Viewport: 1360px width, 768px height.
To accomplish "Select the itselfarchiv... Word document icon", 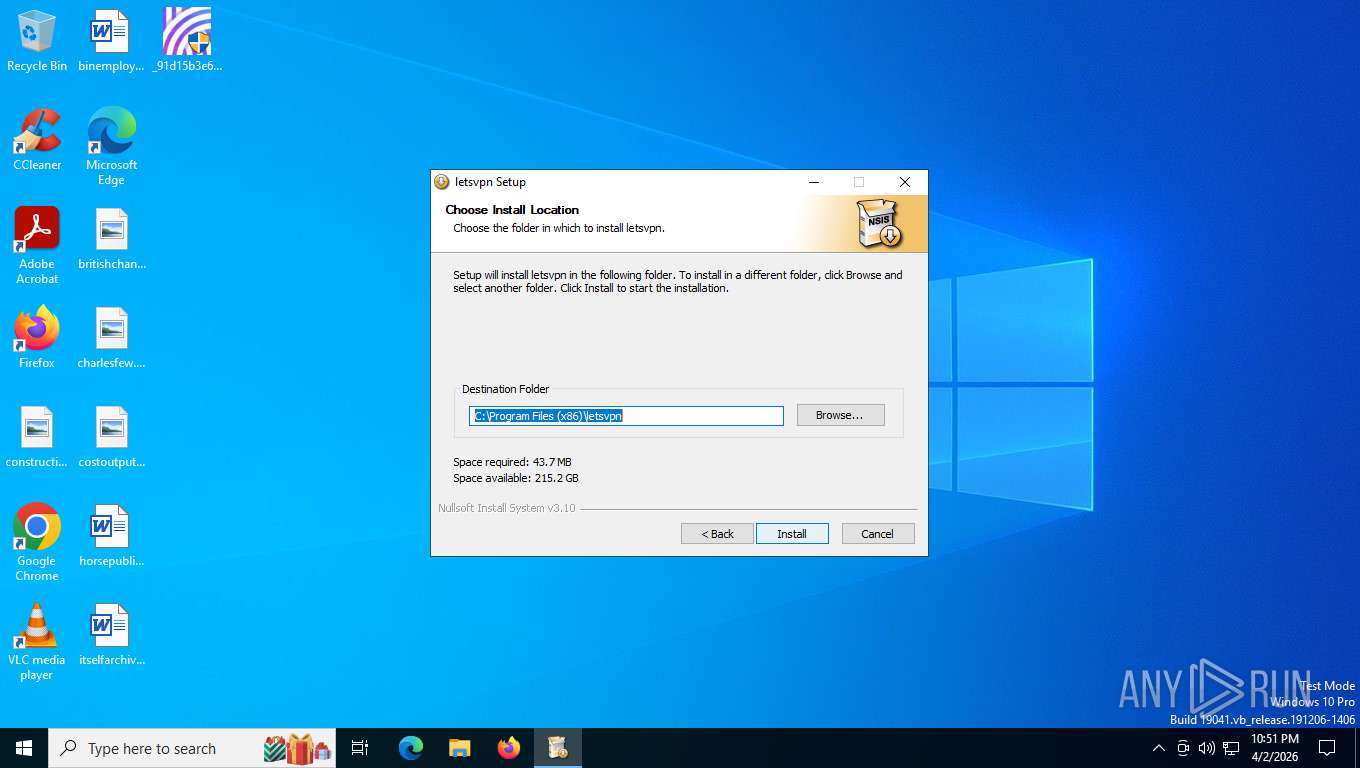I will (x=111, y=635).
